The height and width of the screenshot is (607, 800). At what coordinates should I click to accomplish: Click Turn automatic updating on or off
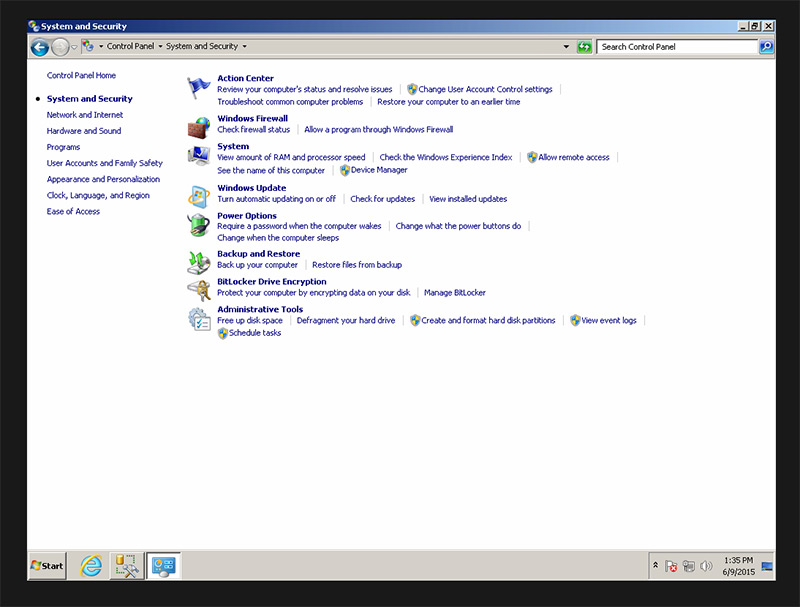point(277,199)
